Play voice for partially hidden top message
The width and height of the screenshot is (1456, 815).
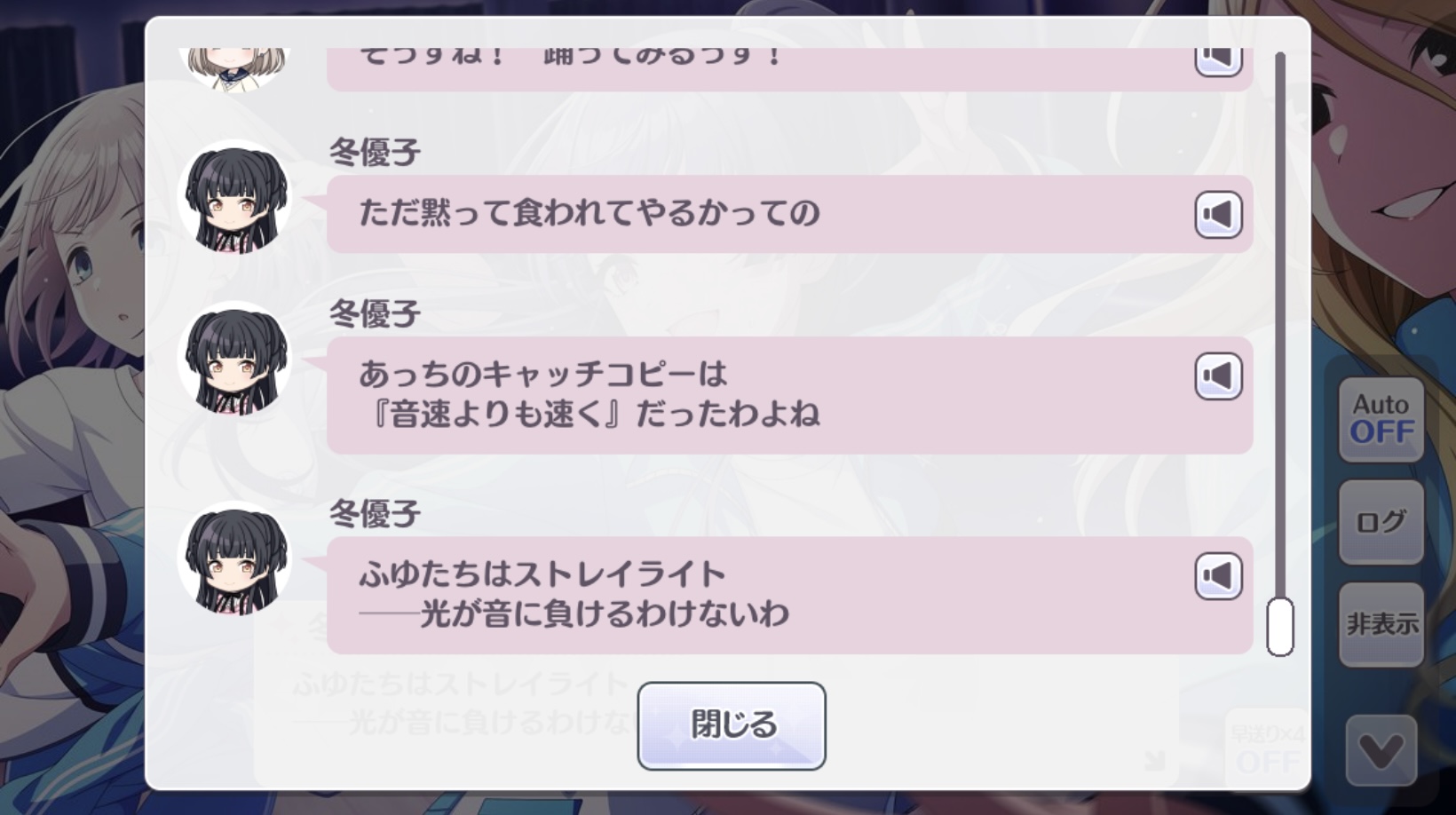click(x=1217, y=60)
